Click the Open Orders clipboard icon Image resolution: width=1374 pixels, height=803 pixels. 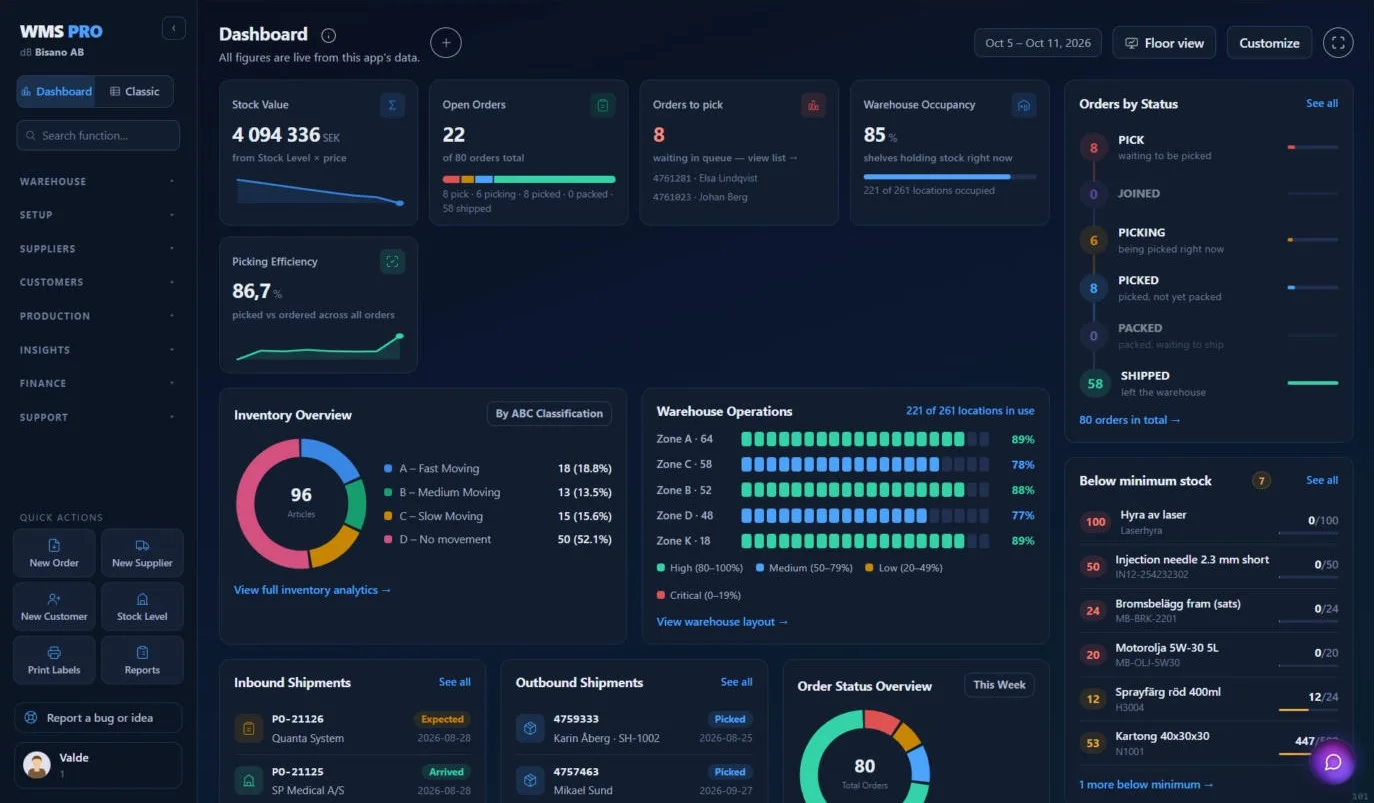coord(602,105)
